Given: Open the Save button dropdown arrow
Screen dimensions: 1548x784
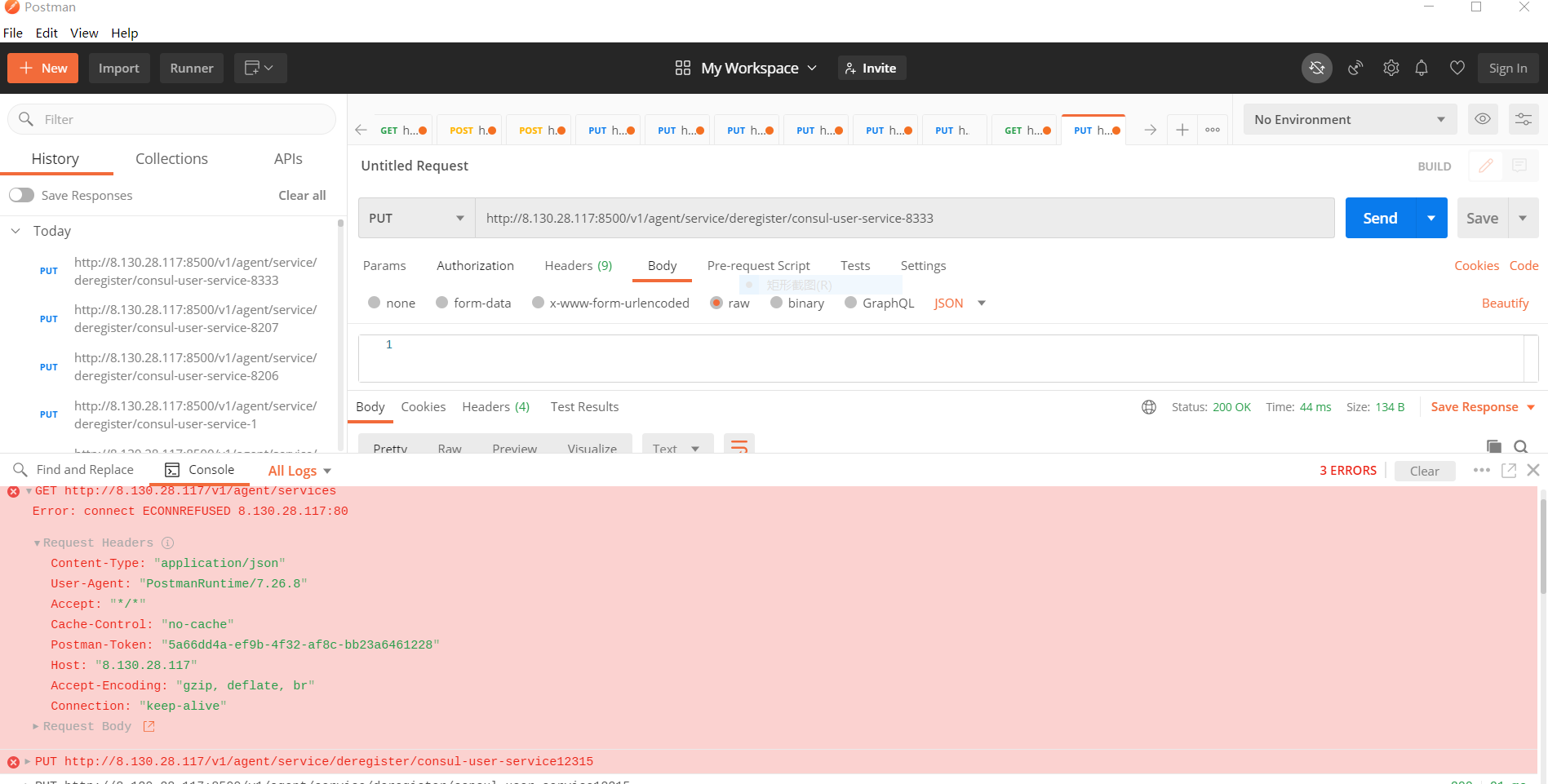Looking at the screenshot, I should [x=1523, y=218].
